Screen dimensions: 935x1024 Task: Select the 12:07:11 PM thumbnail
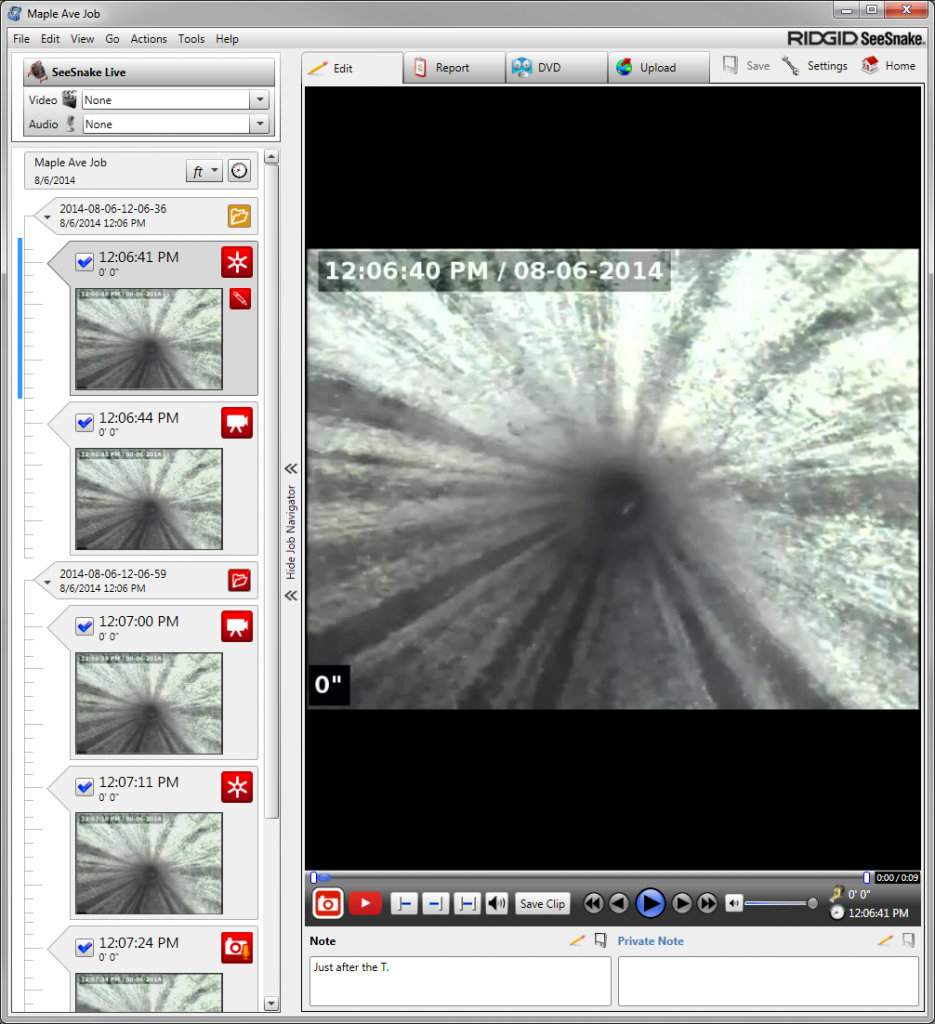tap(149, 863)
